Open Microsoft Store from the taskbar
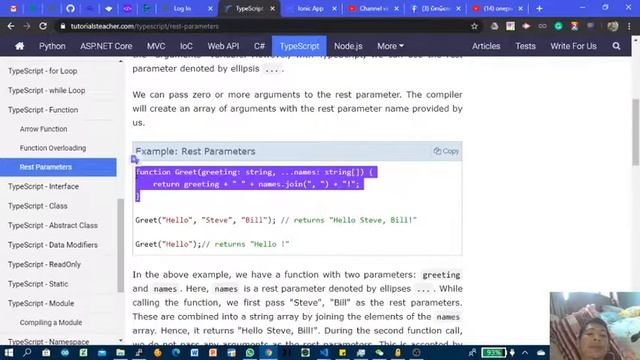This screenshot has height=360, width=640. coord(46,353)
